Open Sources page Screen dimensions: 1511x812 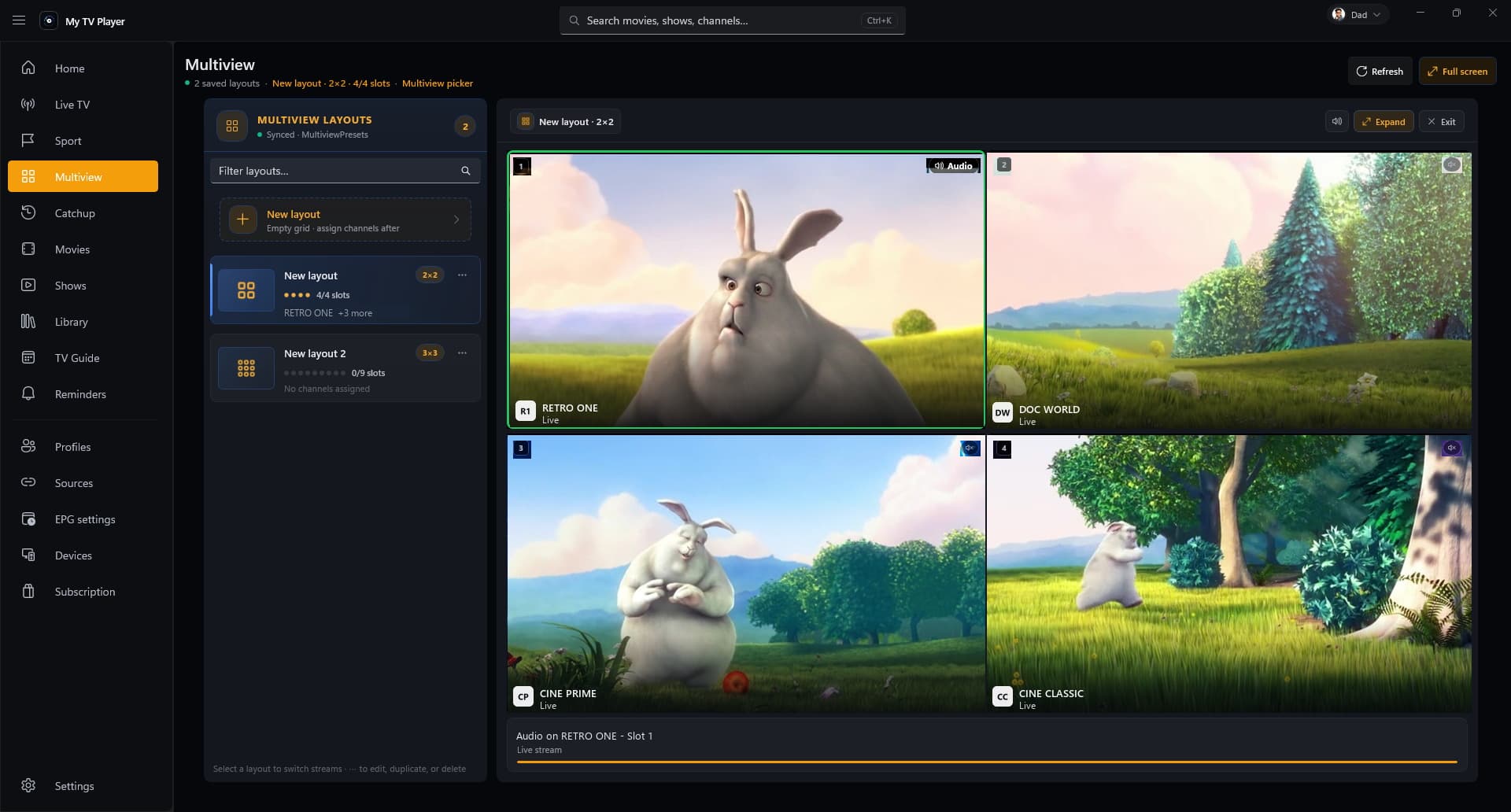83,483
